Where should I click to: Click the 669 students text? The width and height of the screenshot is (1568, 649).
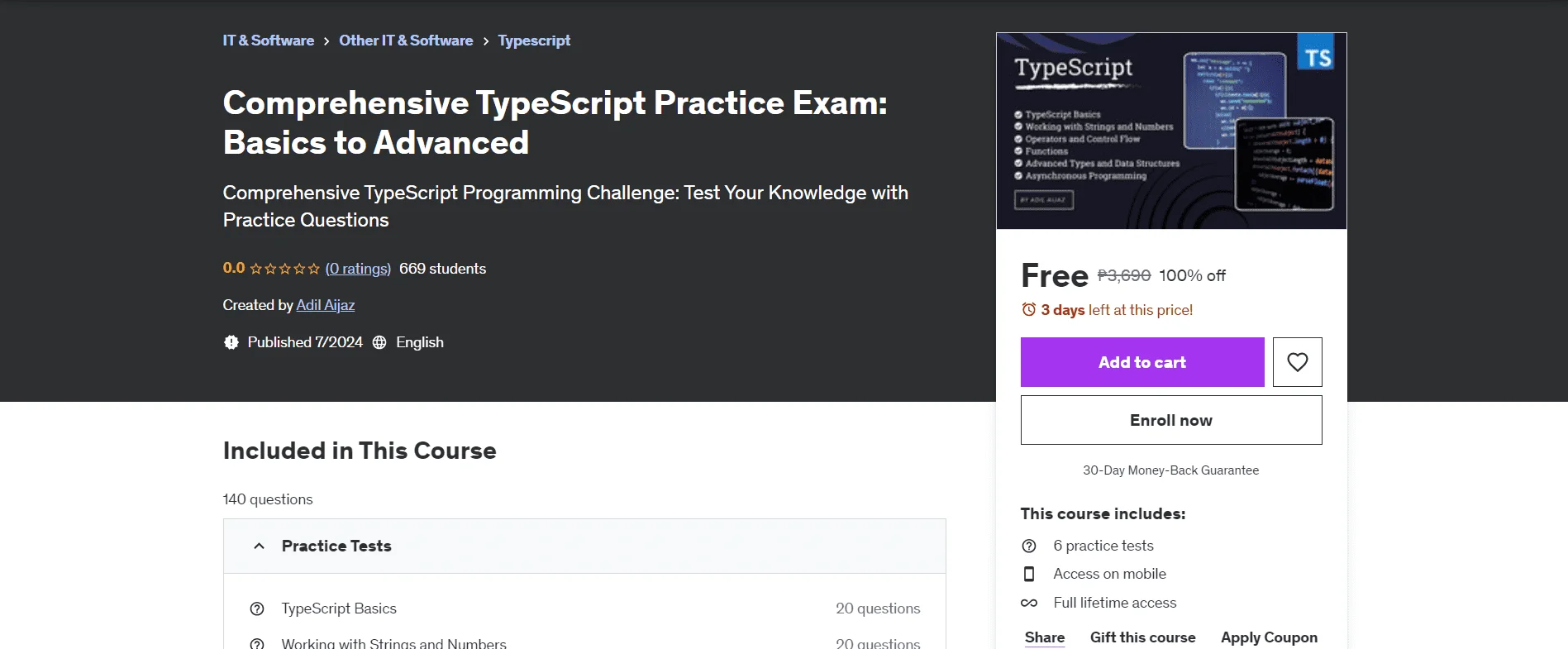[x=442, y=269]
